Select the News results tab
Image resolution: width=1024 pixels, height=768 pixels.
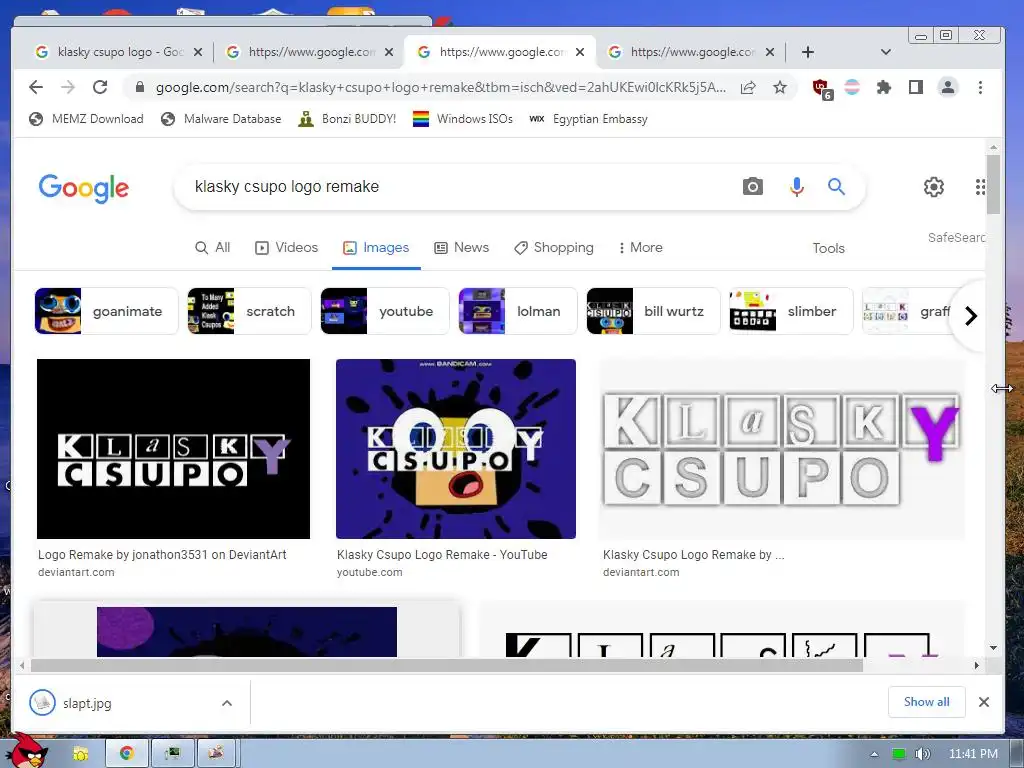462,248
